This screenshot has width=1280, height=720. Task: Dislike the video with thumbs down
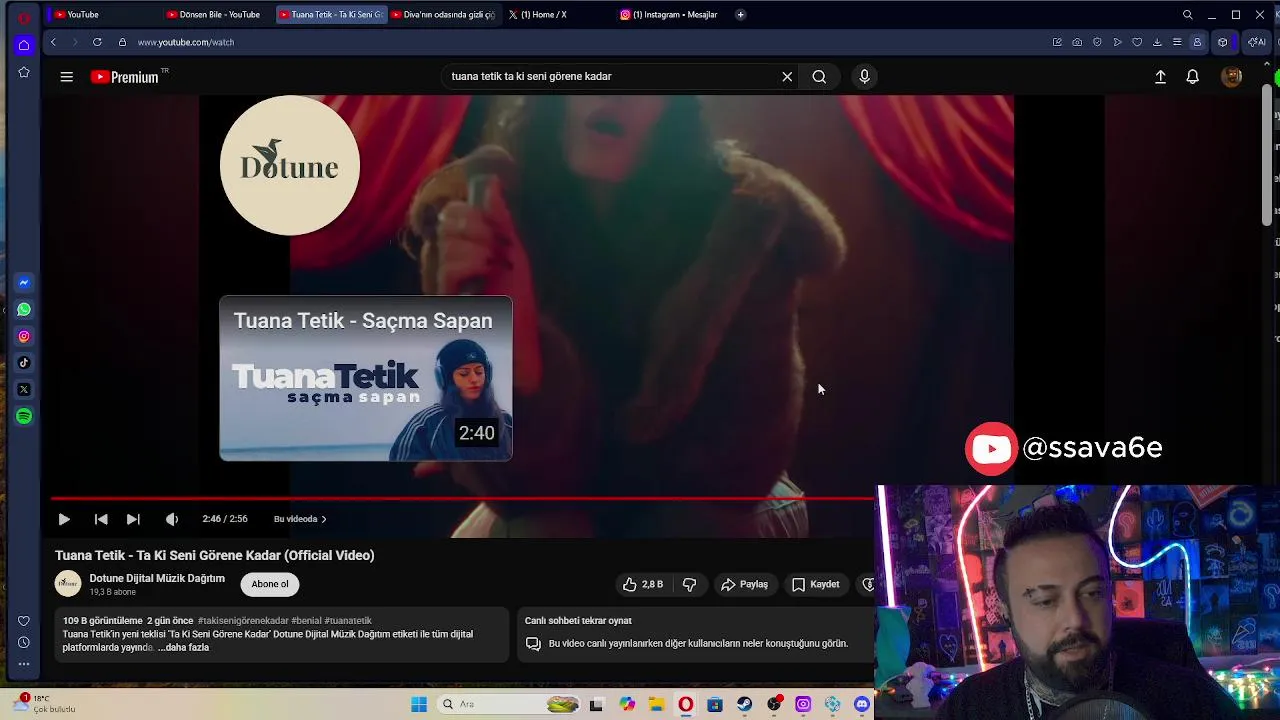click(689, 584)
